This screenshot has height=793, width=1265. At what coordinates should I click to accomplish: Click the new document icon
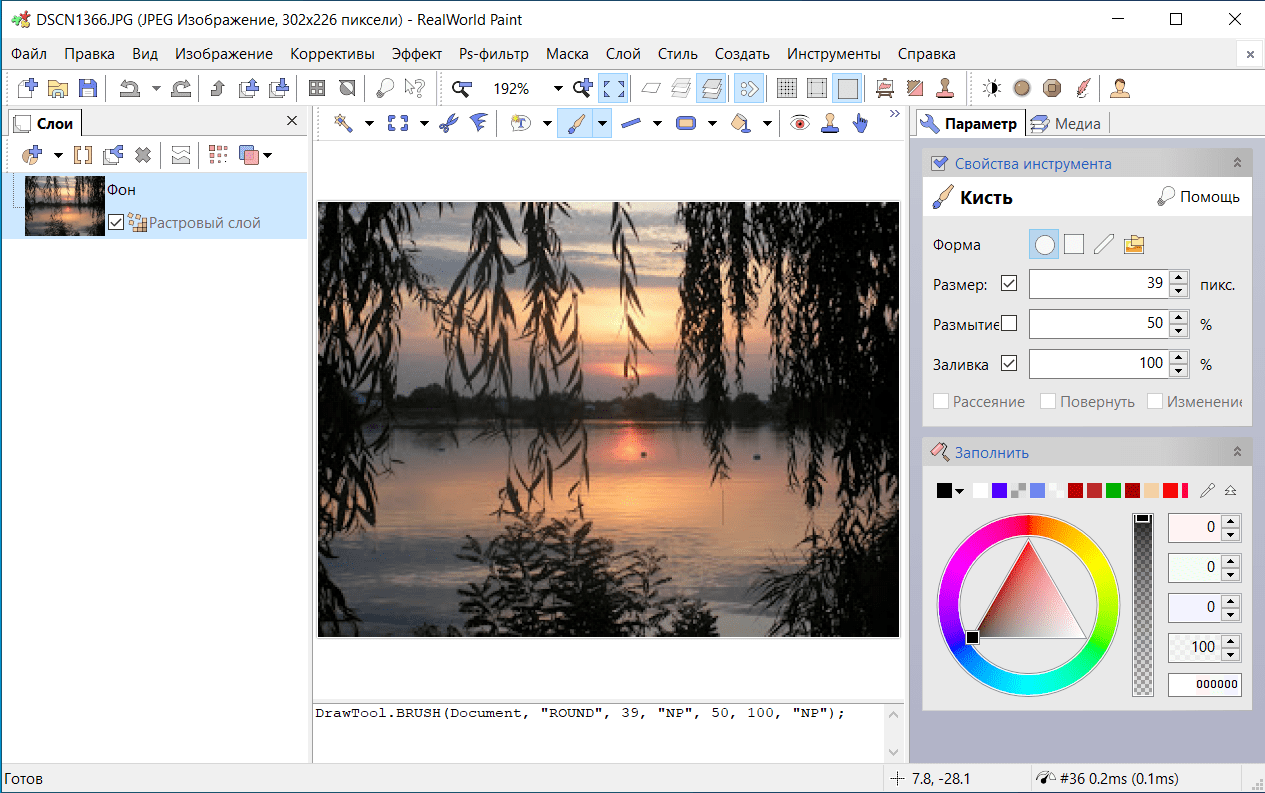(28, 88)
